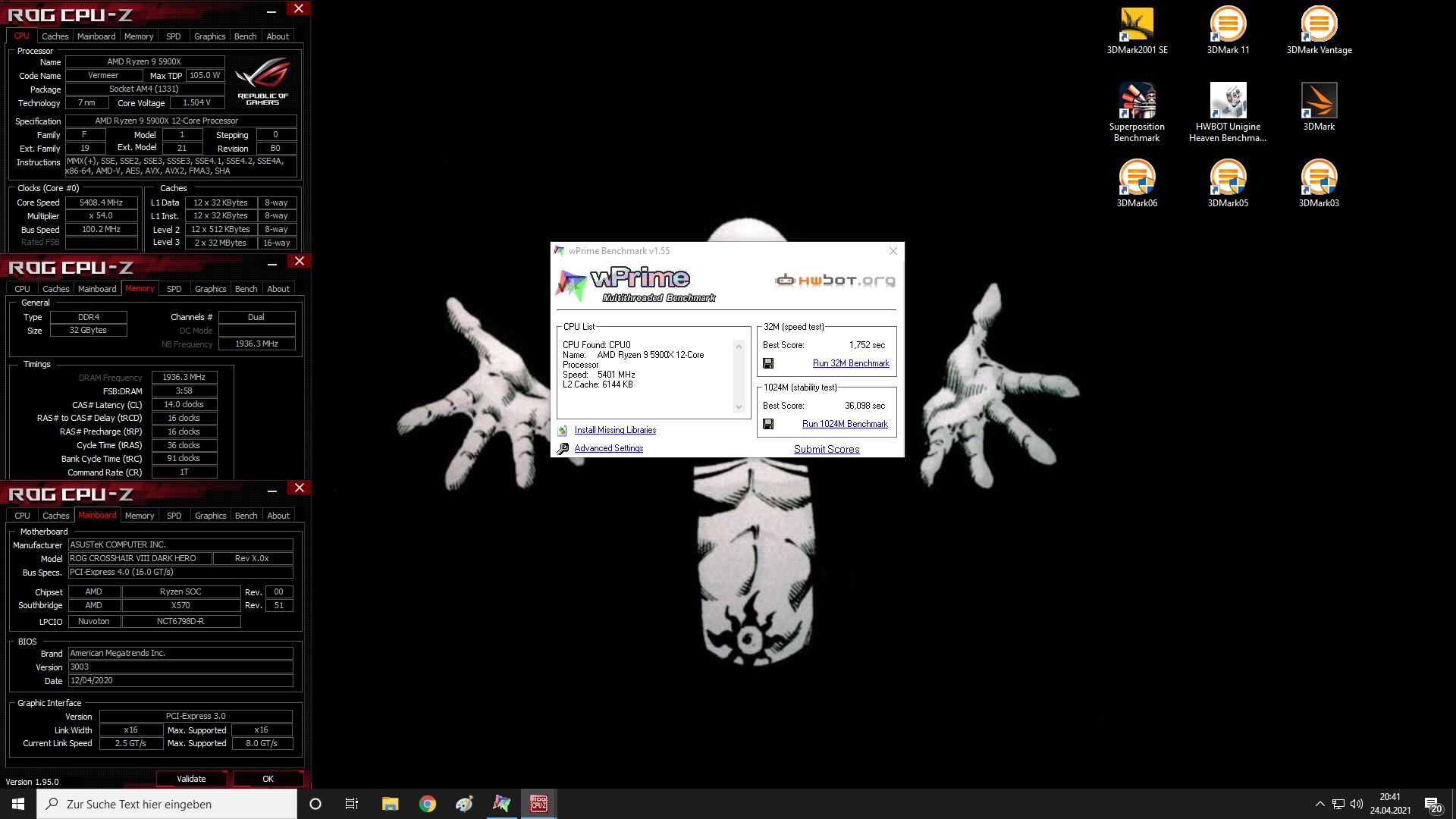Screen dimensions: 1456x819
Task: Open Task View on the taskbar
Action: click(352, 804)
